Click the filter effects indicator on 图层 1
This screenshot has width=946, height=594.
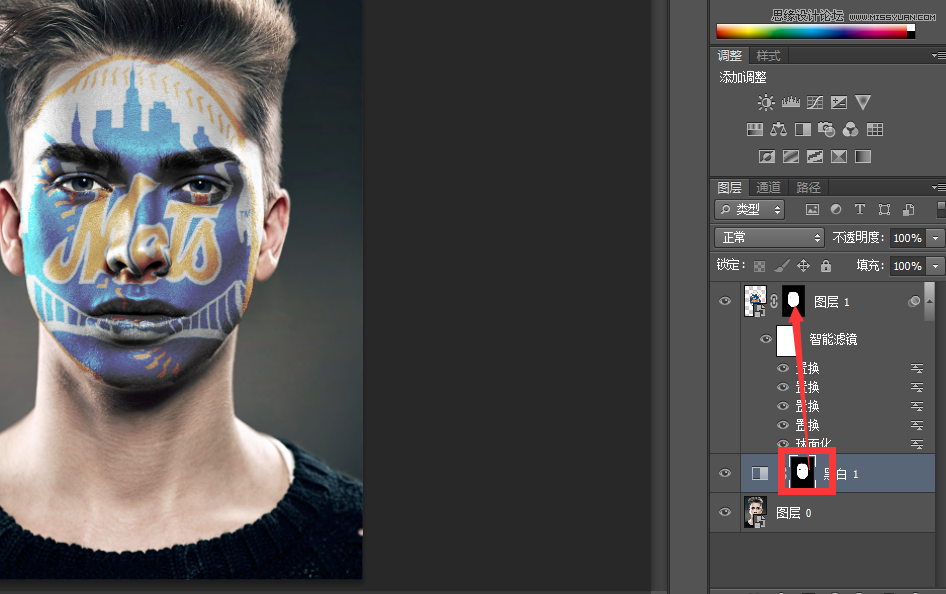(914, 301)
